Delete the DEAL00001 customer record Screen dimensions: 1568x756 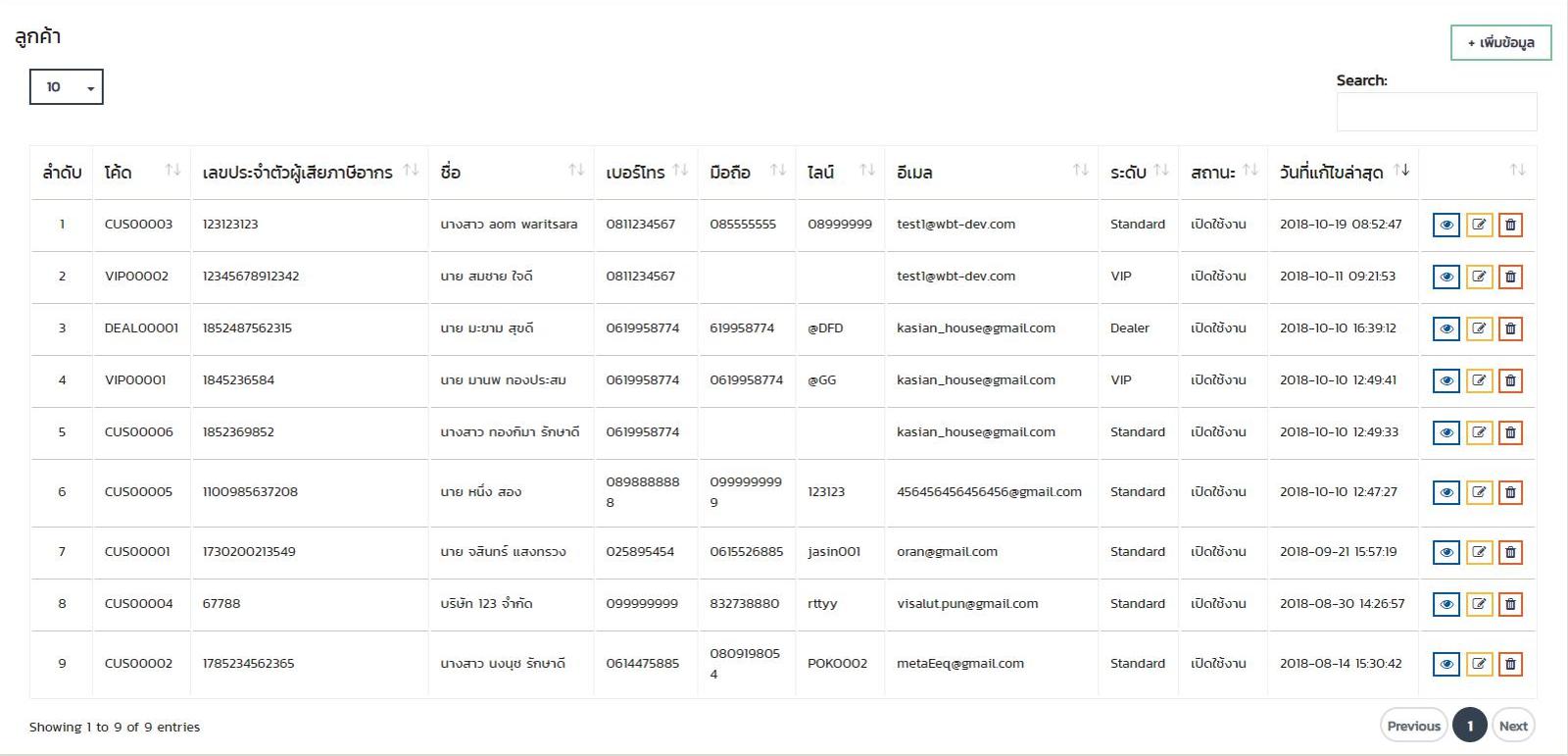(x=1510, y=328)
